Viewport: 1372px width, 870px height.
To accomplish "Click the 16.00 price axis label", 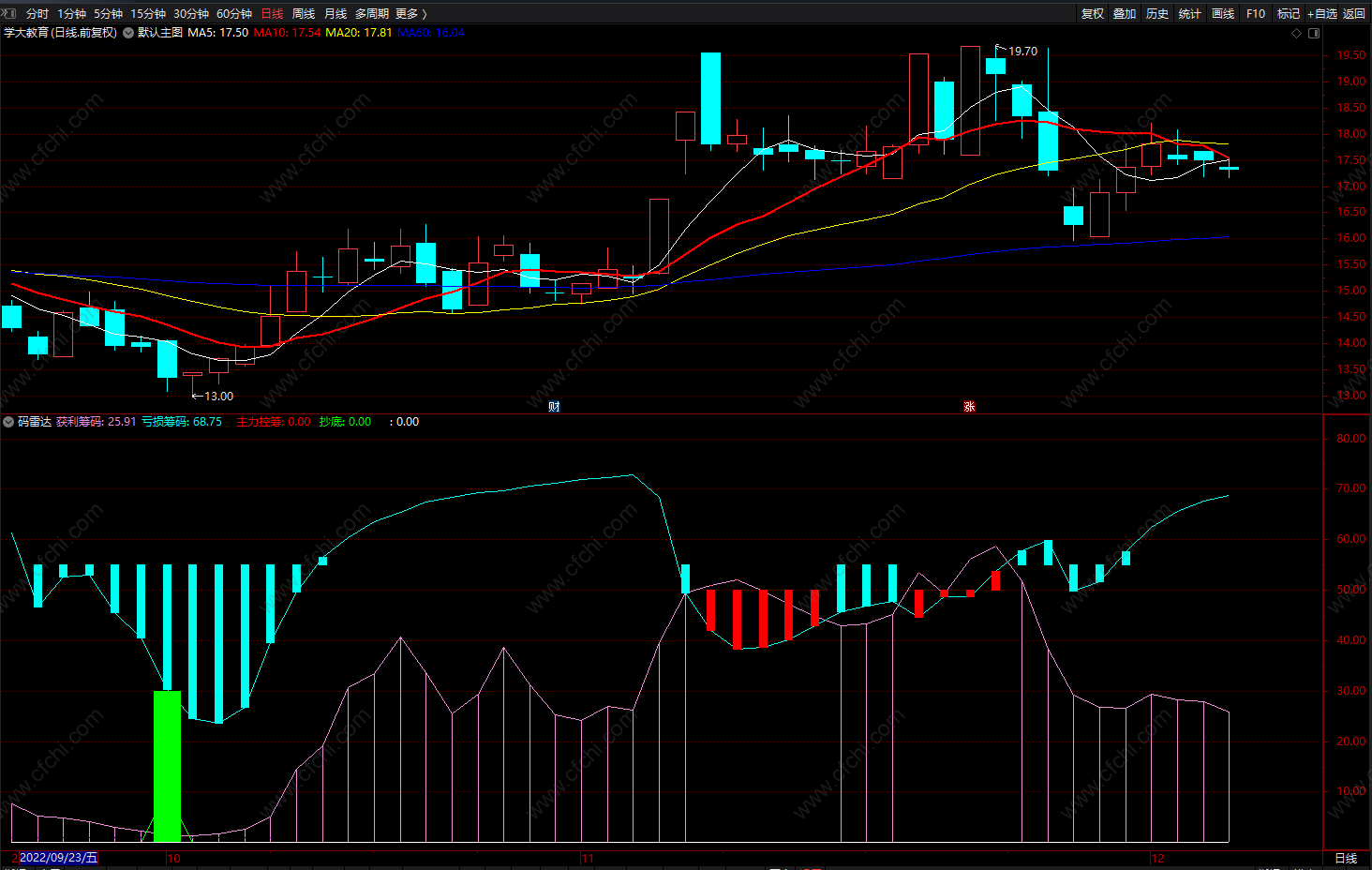I will click(1351, 238).
